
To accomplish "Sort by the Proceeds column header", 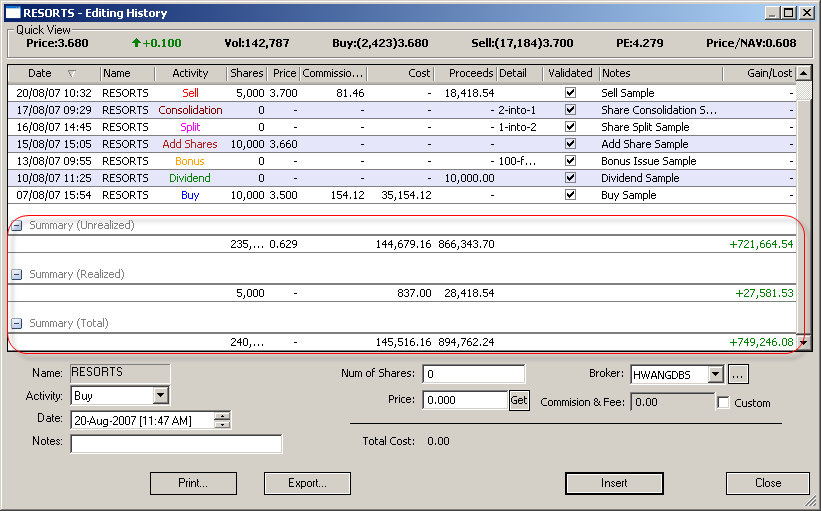I will [465, 73].
